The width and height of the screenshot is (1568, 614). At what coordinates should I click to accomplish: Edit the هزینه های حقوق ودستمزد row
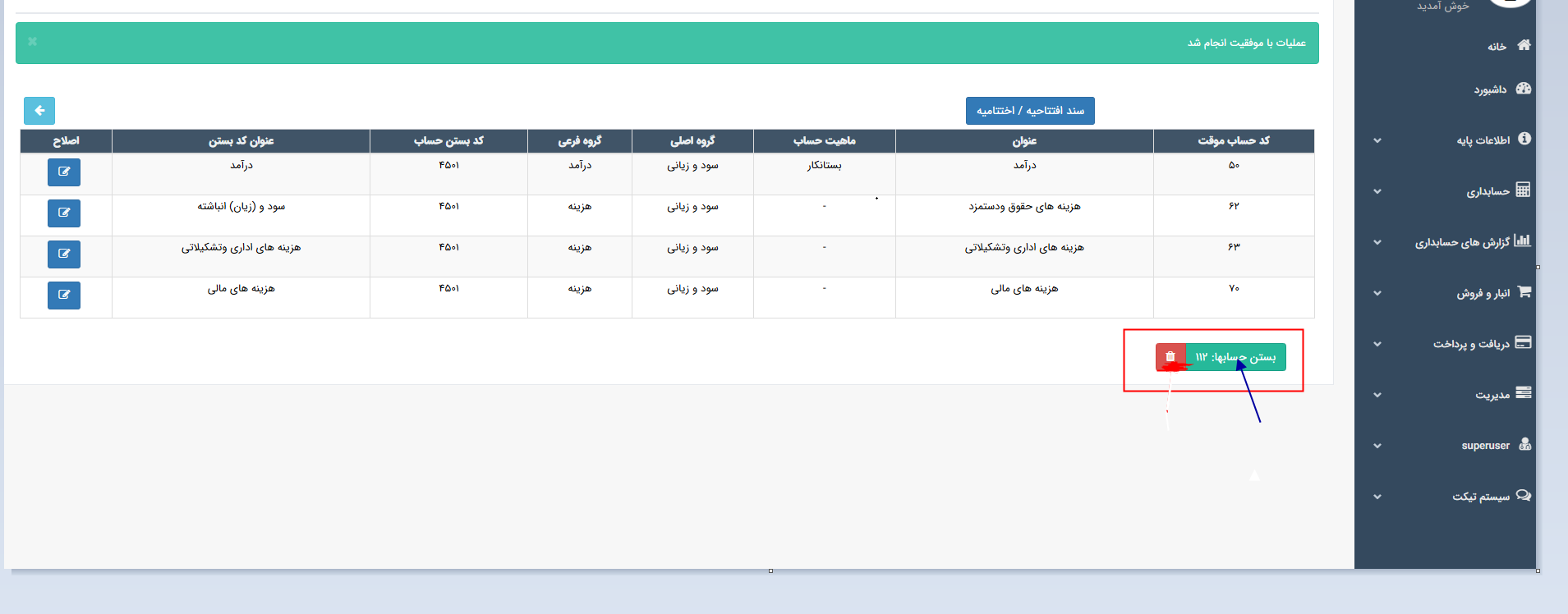coord(64,213)
